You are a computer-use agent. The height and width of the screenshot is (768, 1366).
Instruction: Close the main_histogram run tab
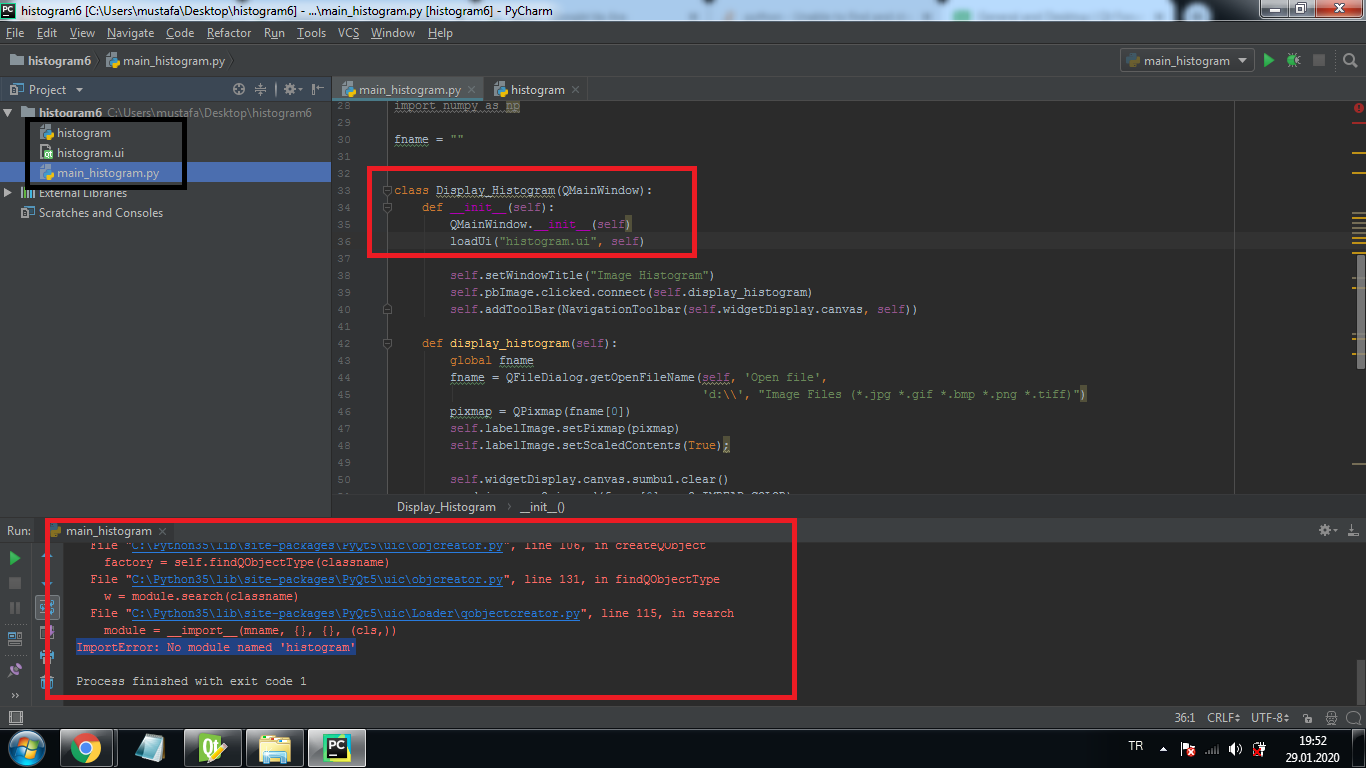(160, 531)
